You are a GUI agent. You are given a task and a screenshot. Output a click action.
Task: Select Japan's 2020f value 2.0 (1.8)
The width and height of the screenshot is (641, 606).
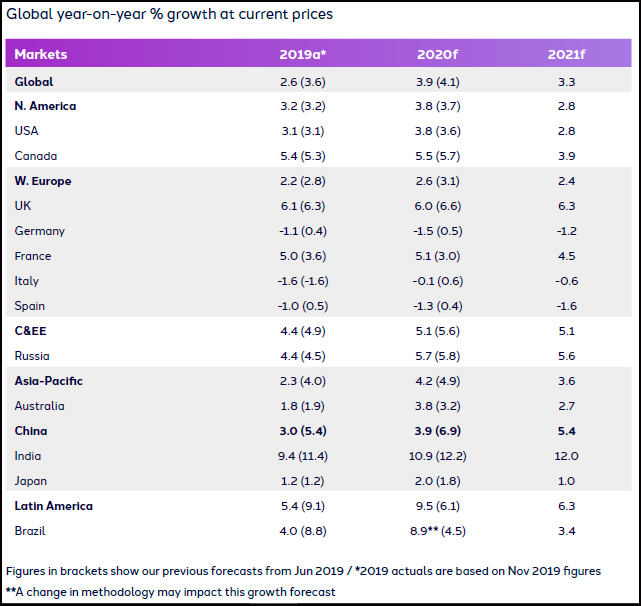point(438,481)
